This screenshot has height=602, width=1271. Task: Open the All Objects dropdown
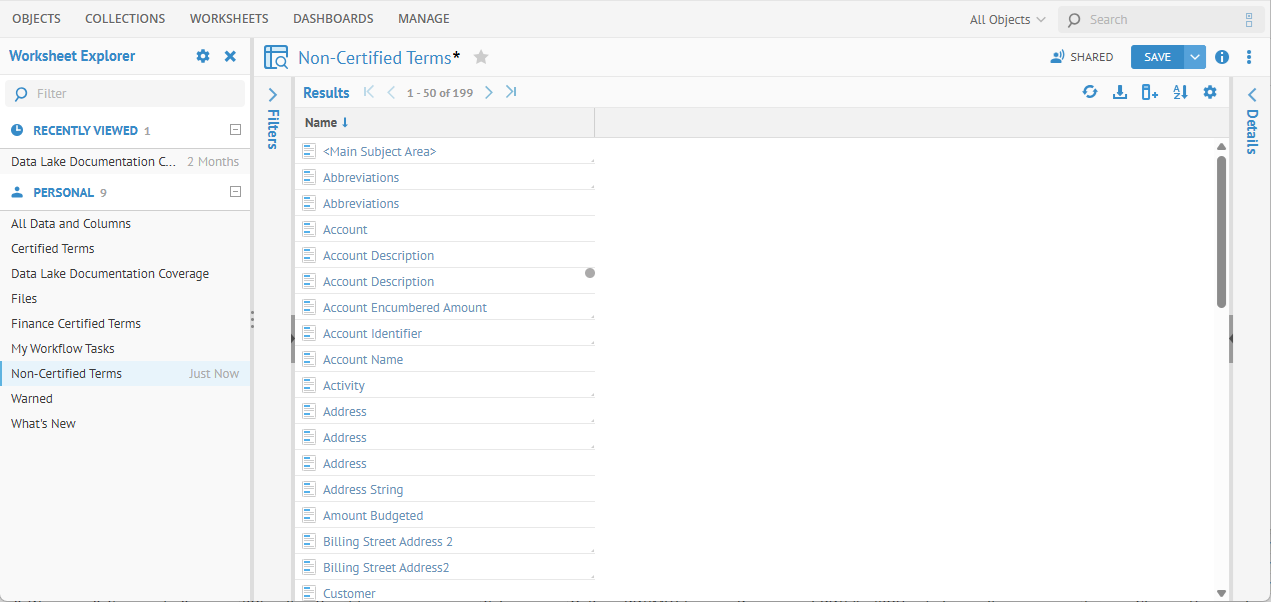1007,19
